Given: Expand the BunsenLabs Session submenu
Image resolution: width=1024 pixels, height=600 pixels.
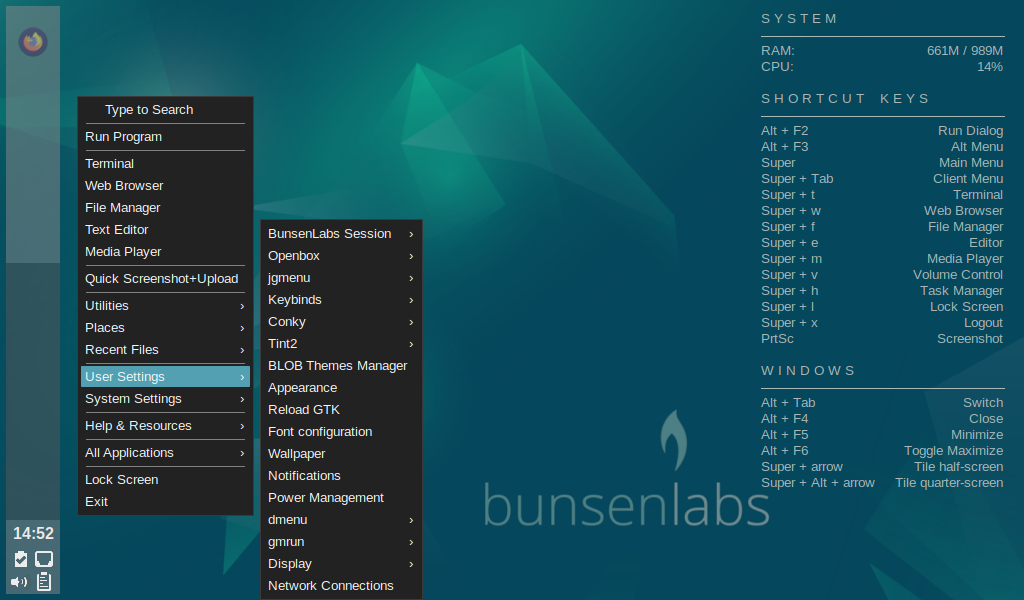Looking at the screenshot, I should coord(341,234).
